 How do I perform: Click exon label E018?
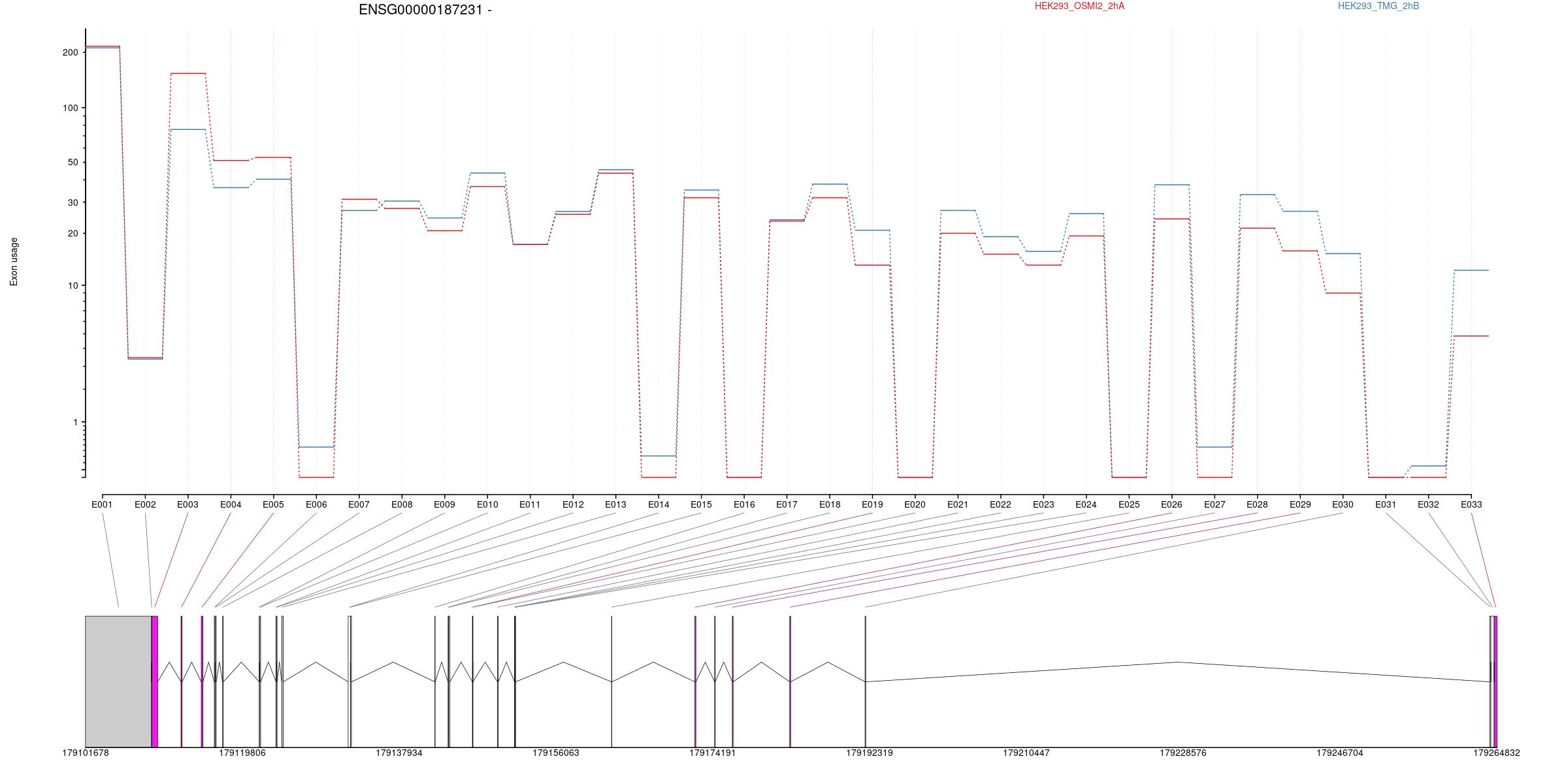[830, 504]
